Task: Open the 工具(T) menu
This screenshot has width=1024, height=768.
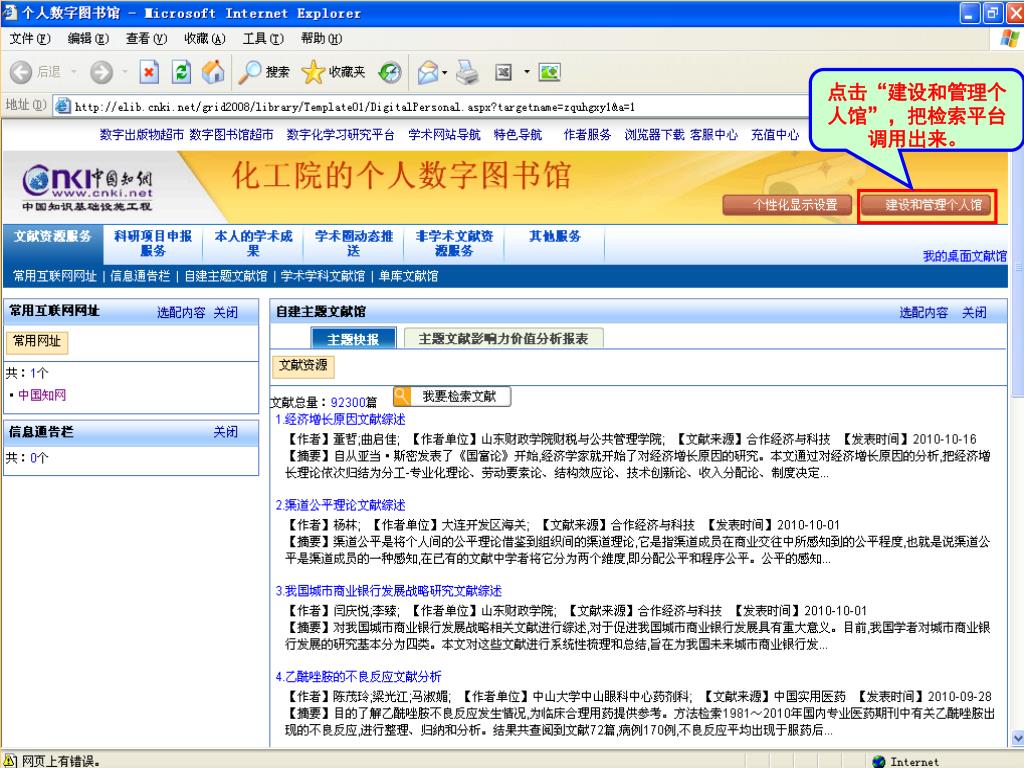Action: tap(263, 39)
